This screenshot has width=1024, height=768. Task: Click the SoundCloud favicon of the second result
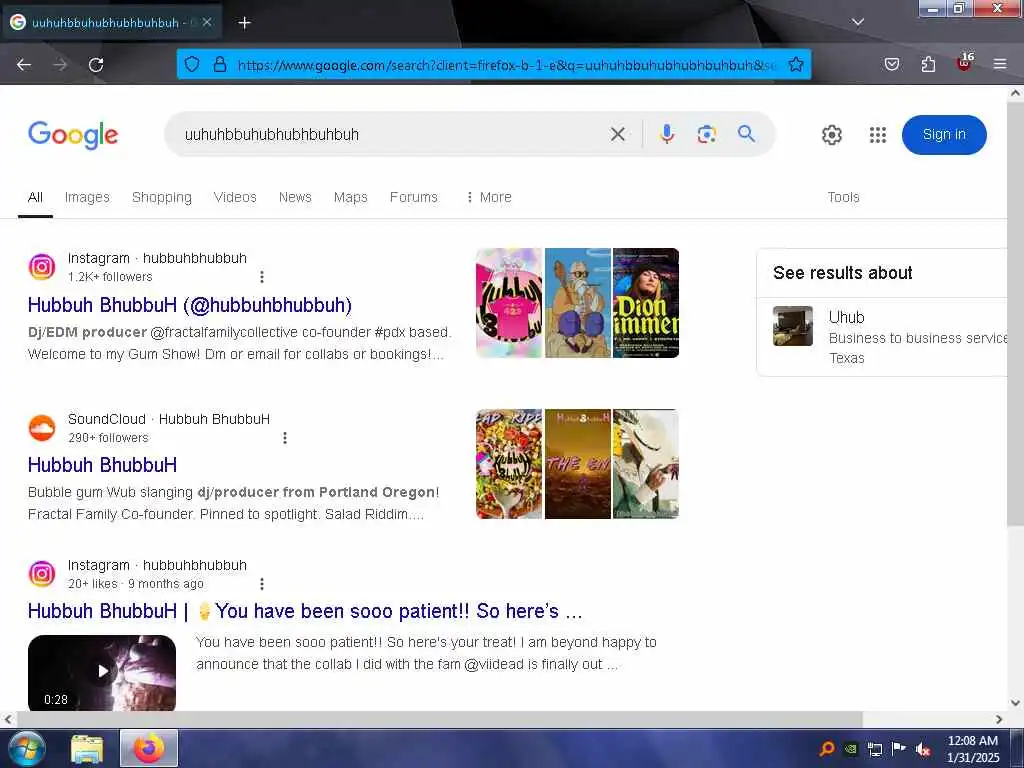coord(42,428)
